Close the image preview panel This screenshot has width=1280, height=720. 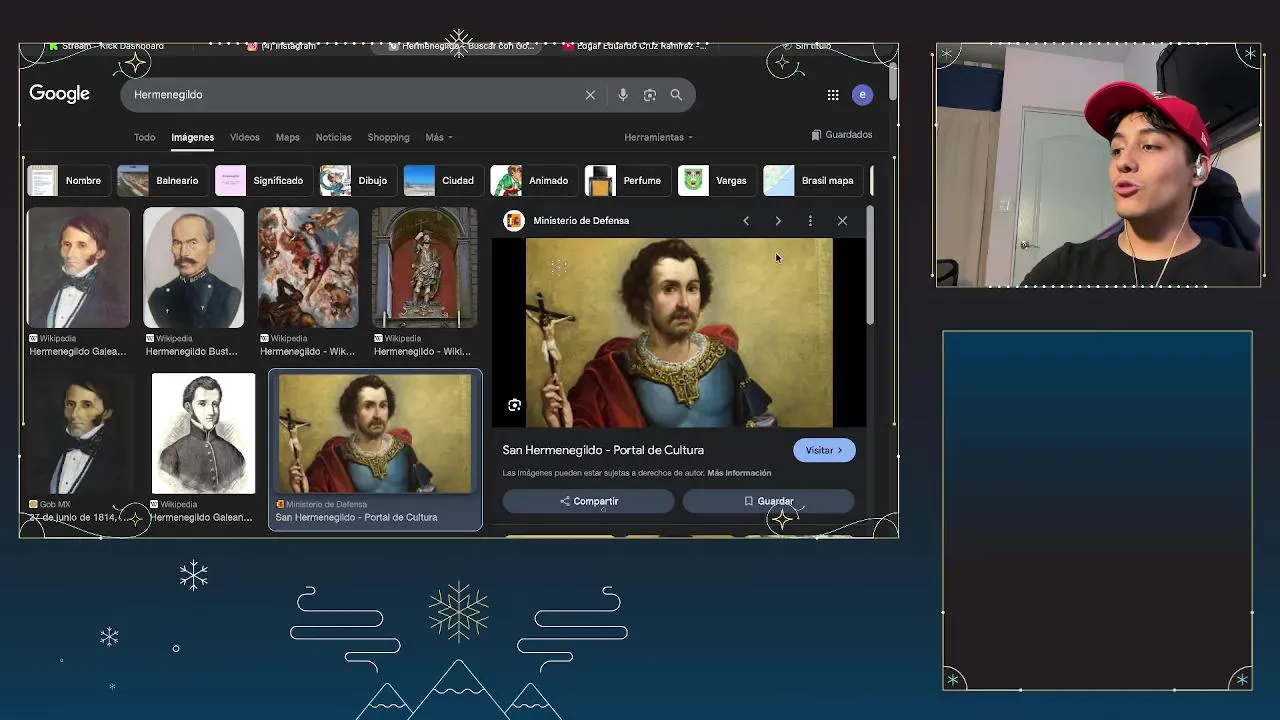[842, 221]
